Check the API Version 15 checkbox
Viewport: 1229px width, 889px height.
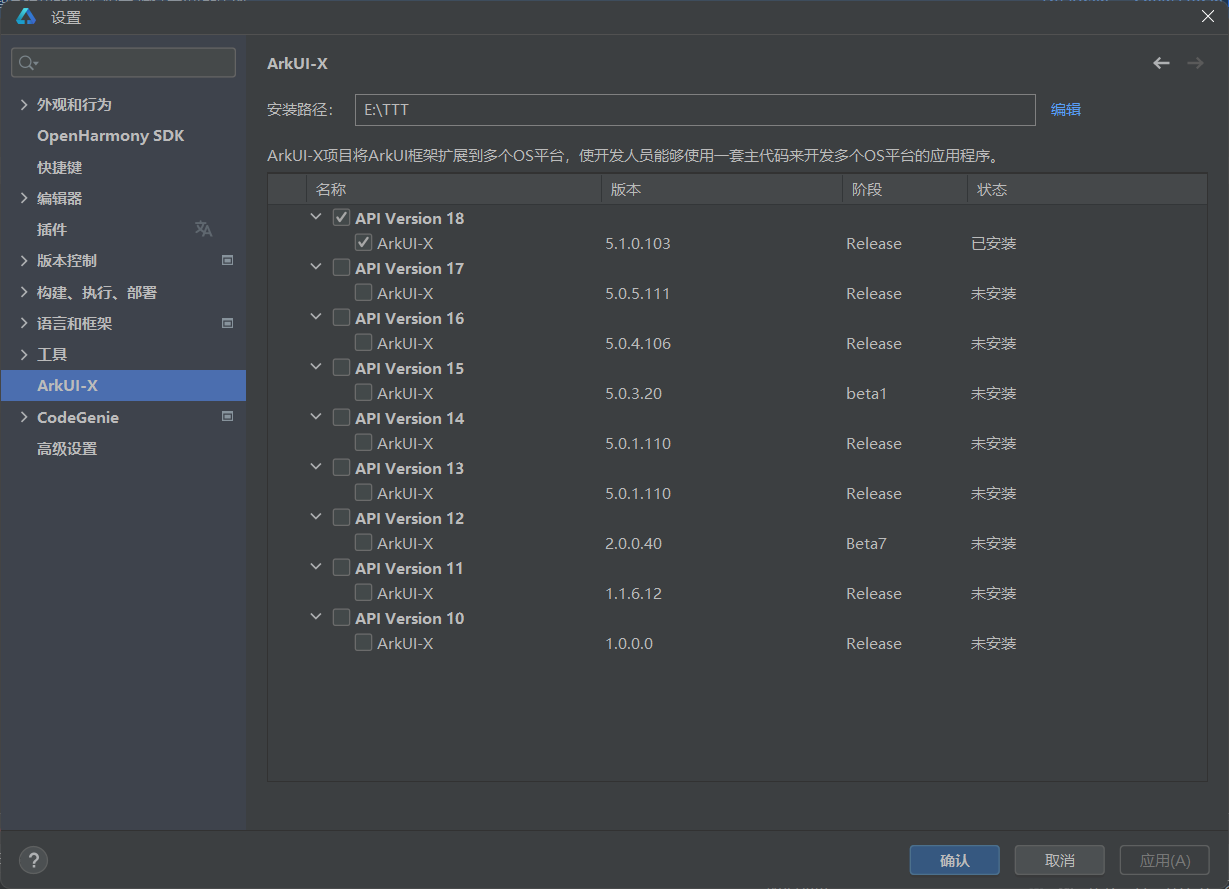[341, 368]
